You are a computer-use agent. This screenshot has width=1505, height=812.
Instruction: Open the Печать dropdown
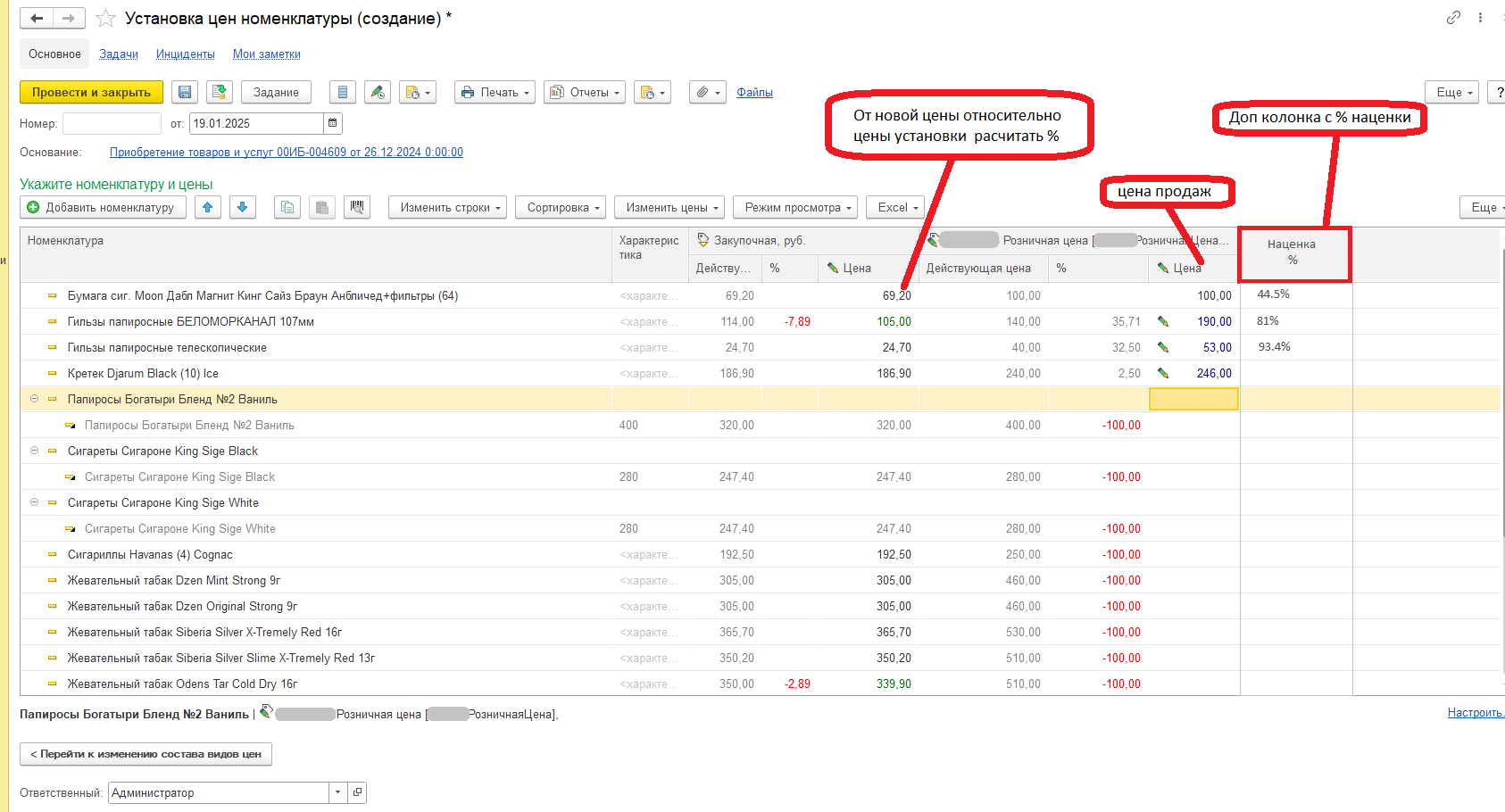495,92
